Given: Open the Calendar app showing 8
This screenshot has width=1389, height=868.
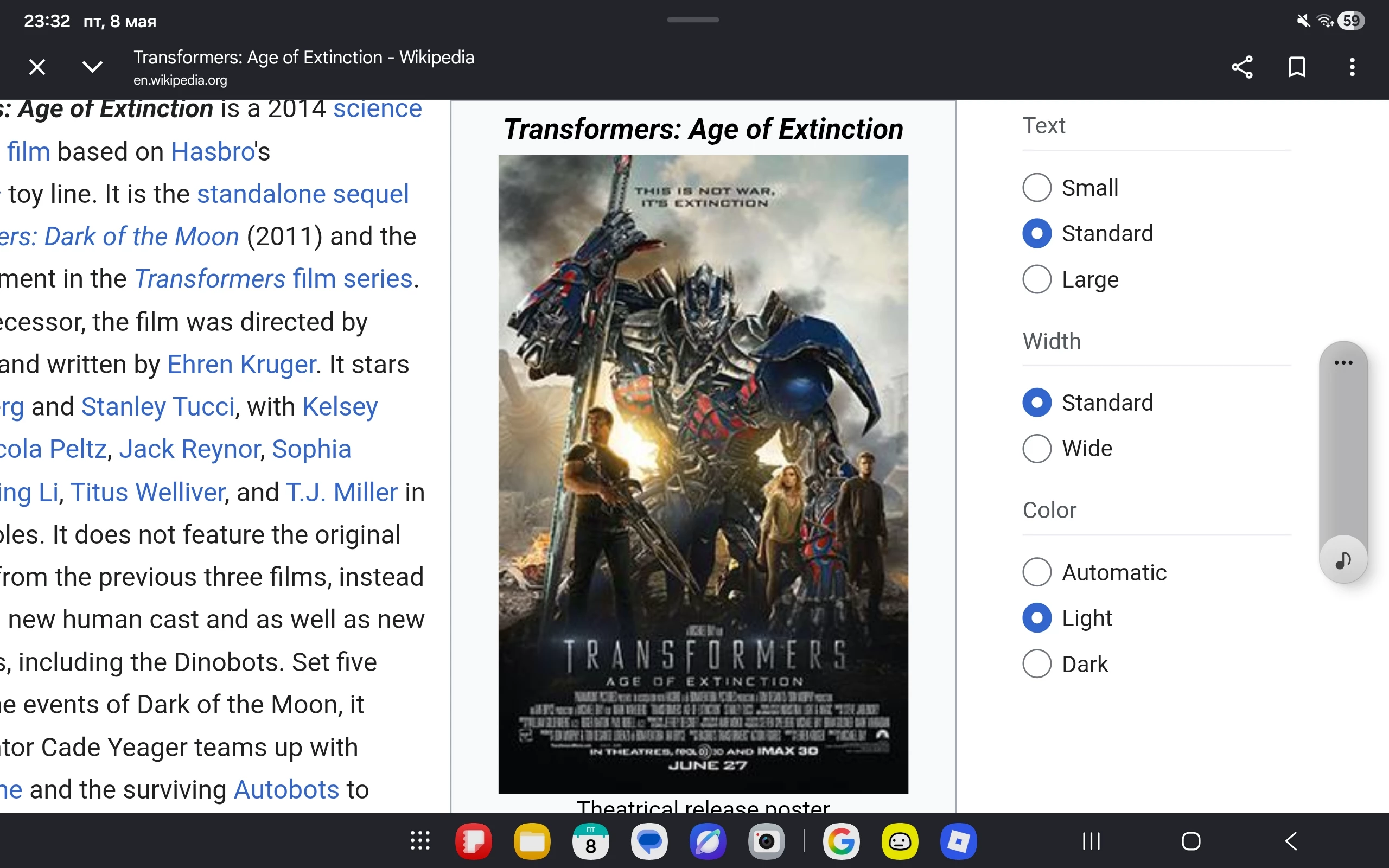Looking at the screenshot, I should [591, 841].
